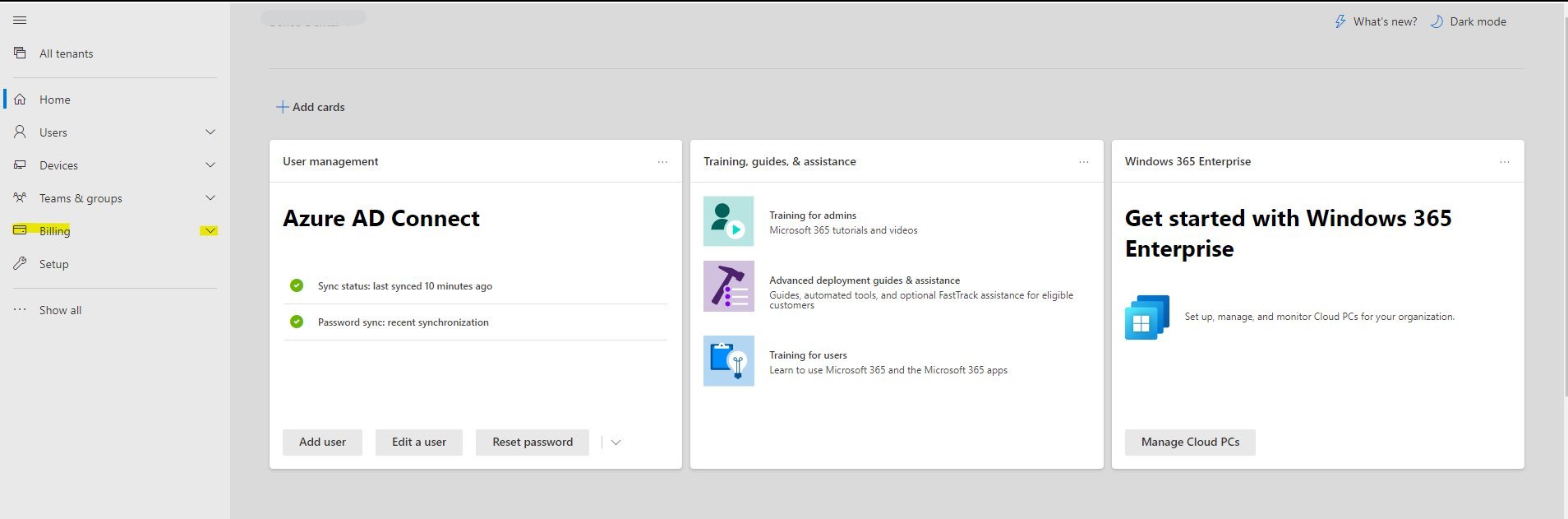Open Billing in navigation menu
1568x519 pixels.
coord(55,231)
